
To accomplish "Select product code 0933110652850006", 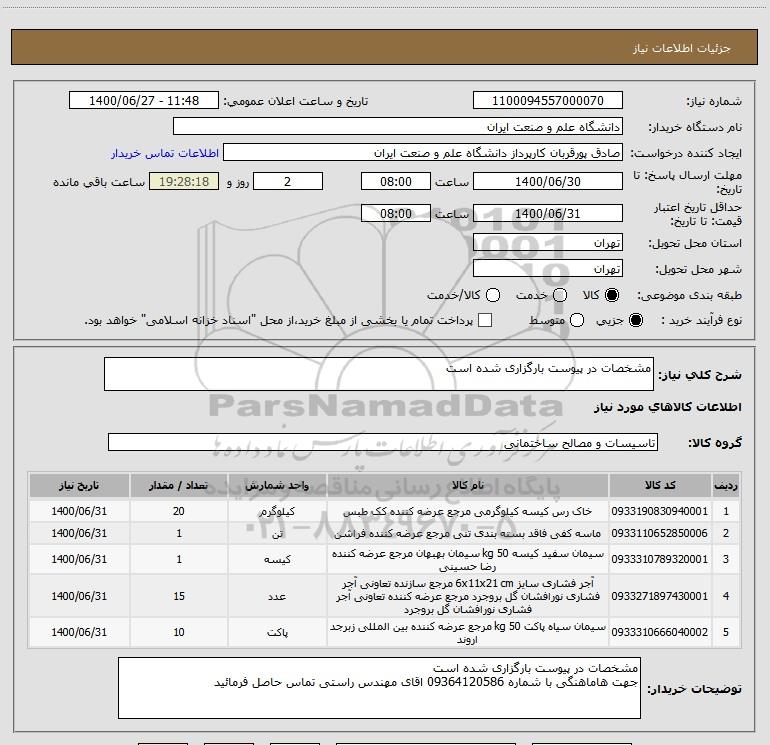I will coord(660,533).
